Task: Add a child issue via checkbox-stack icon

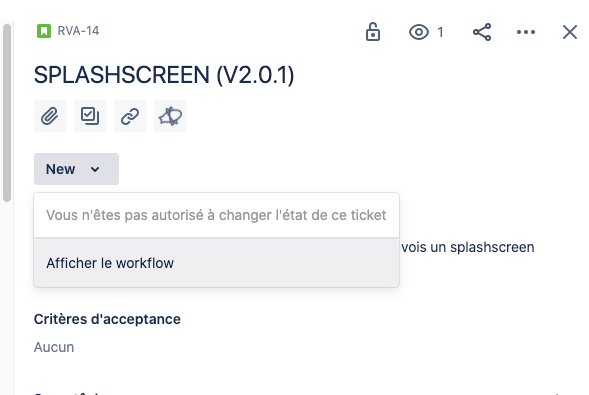Action: pos(90,116)
